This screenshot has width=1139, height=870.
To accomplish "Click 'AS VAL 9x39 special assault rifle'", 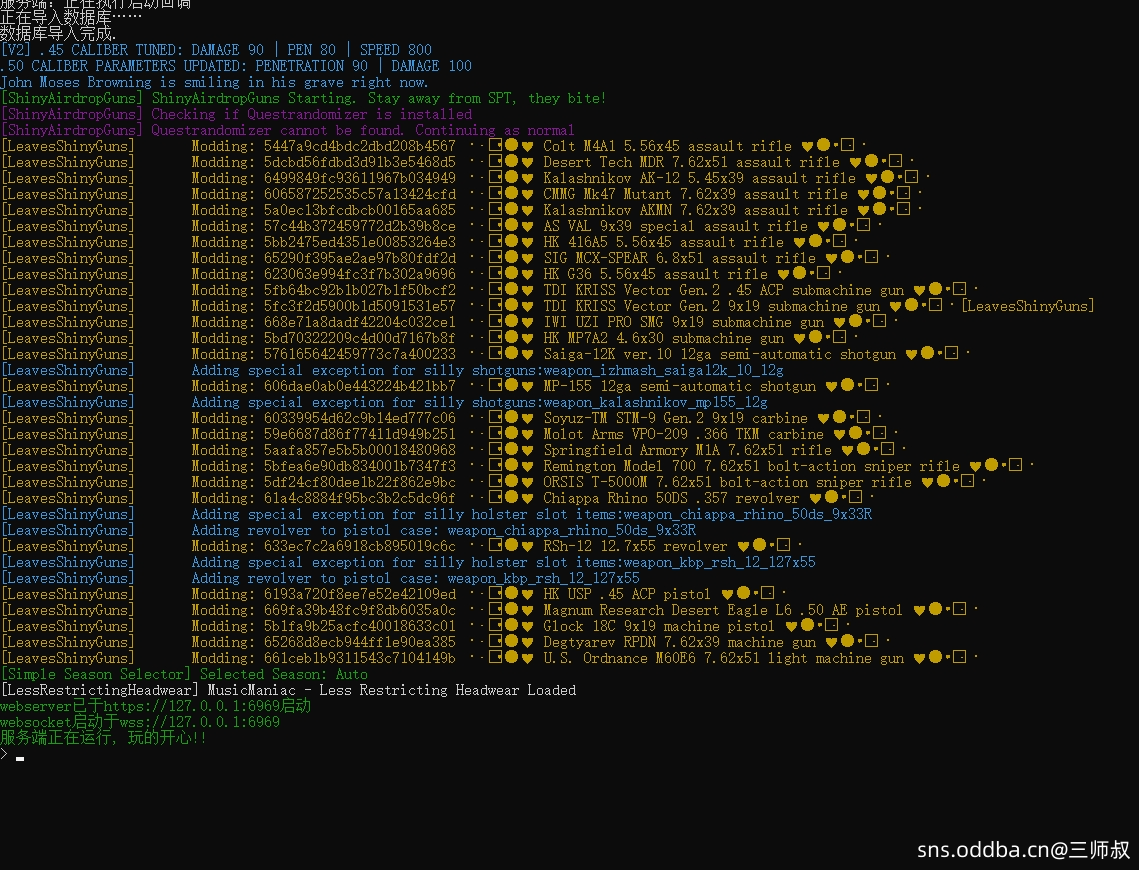I will (x=676, y=226).
